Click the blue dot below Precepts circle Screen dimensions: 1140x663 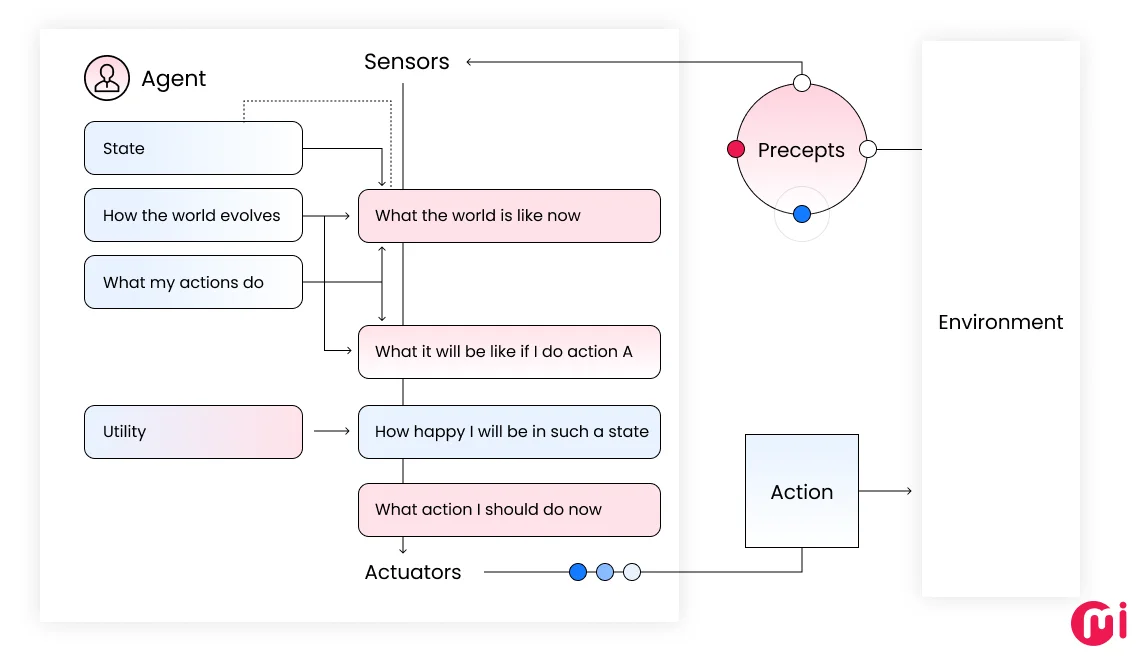pyautogui.click(x=801, y=214)
